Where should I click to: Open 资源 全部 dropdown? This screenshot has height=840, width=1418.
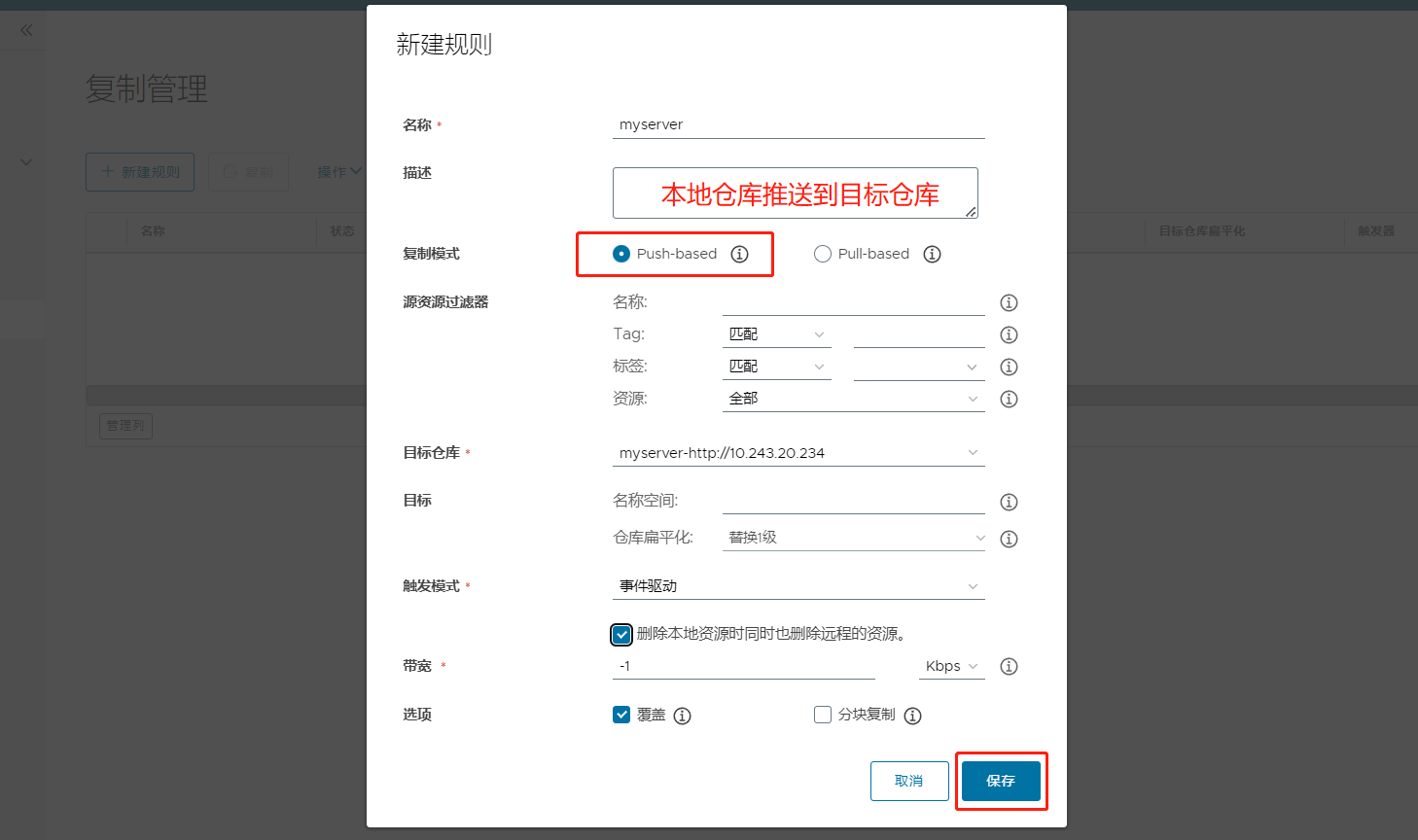[854, 399]
